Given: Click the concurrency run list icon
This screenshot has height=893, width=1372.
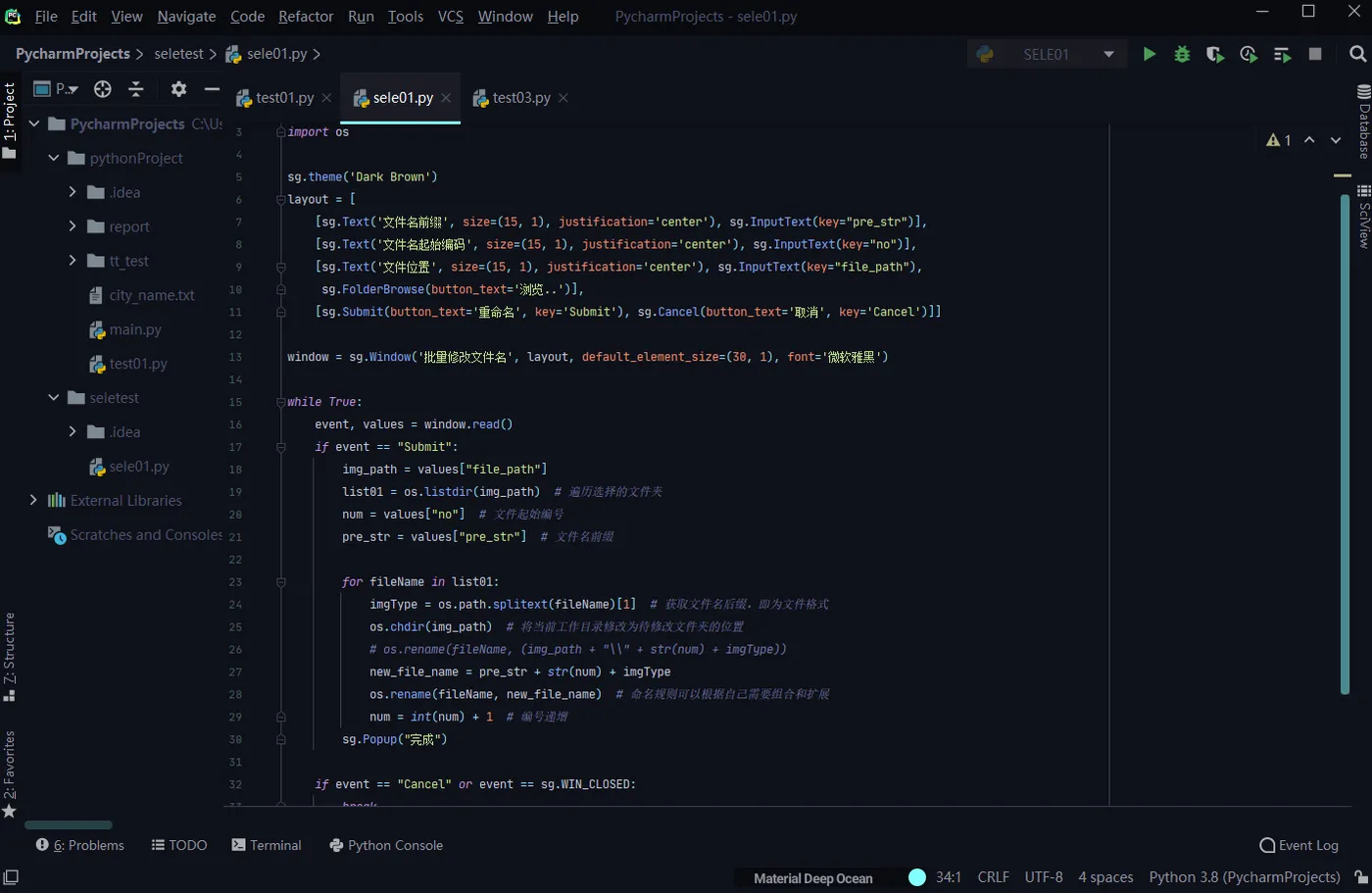Looking at the screenshot, I should 1282,54.
